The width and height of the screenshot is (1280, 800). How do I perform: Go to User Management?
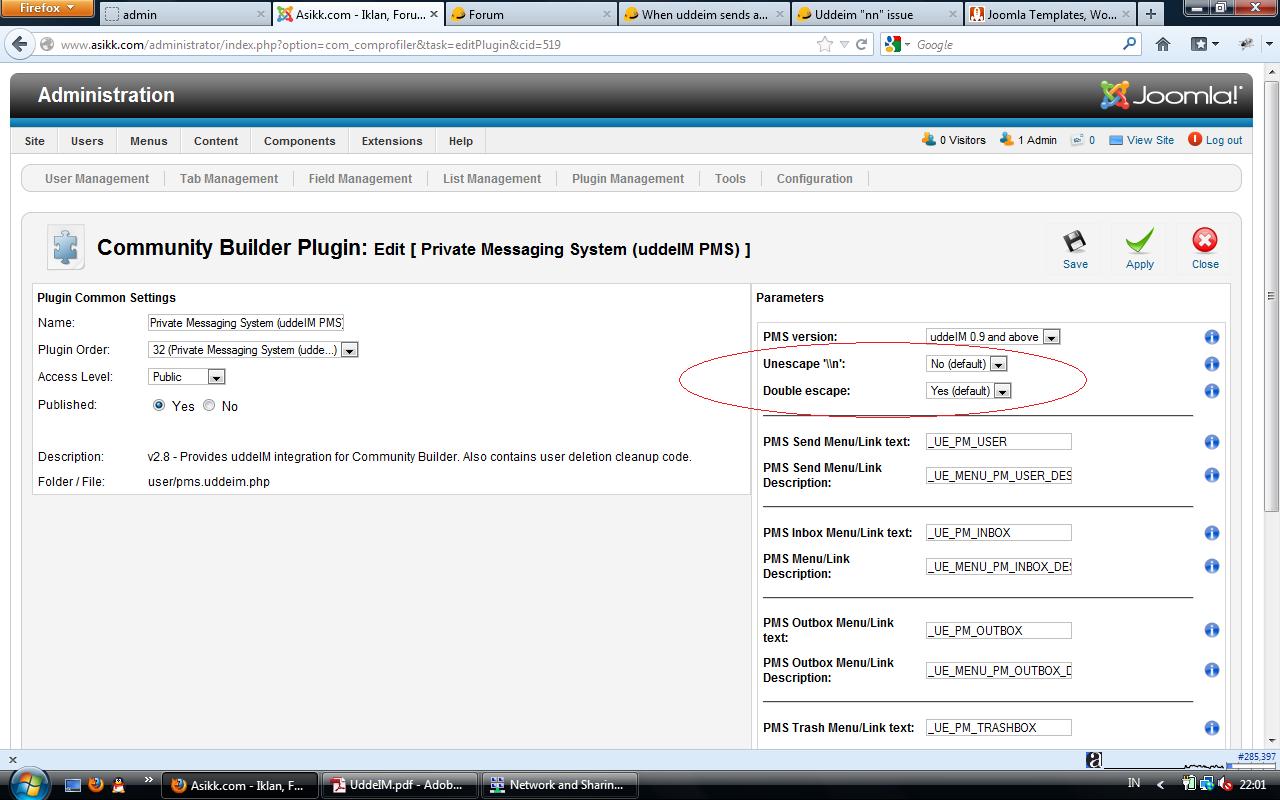(97, 179)
